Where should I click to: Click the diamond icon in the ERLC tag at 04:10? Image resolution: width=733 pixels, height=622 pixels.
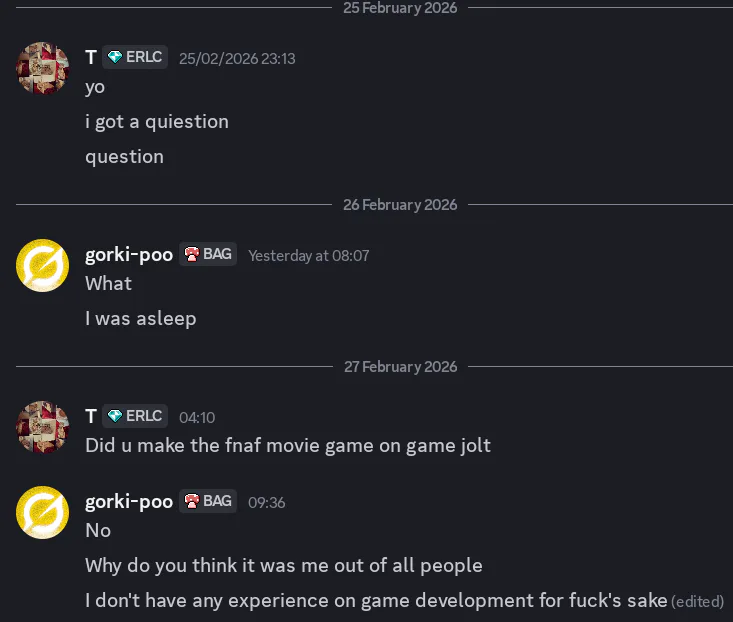115,416
